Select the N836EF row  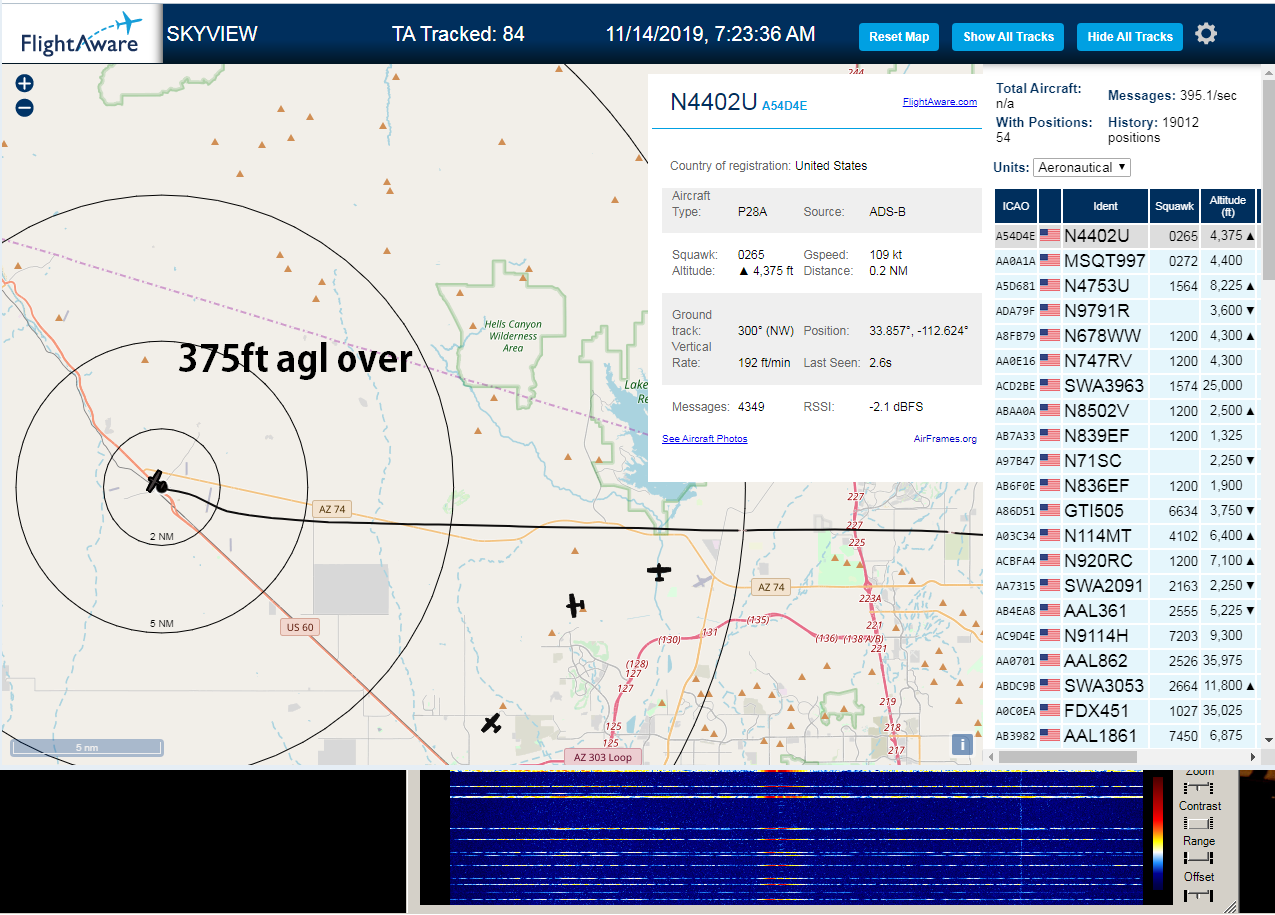(x=1126, y=486)
